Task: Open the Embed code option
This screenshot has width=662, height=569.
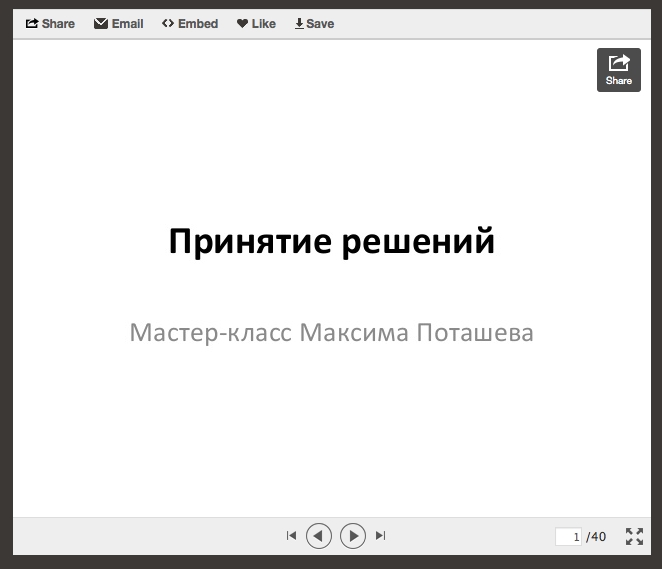Action: [x=190, y=24]
